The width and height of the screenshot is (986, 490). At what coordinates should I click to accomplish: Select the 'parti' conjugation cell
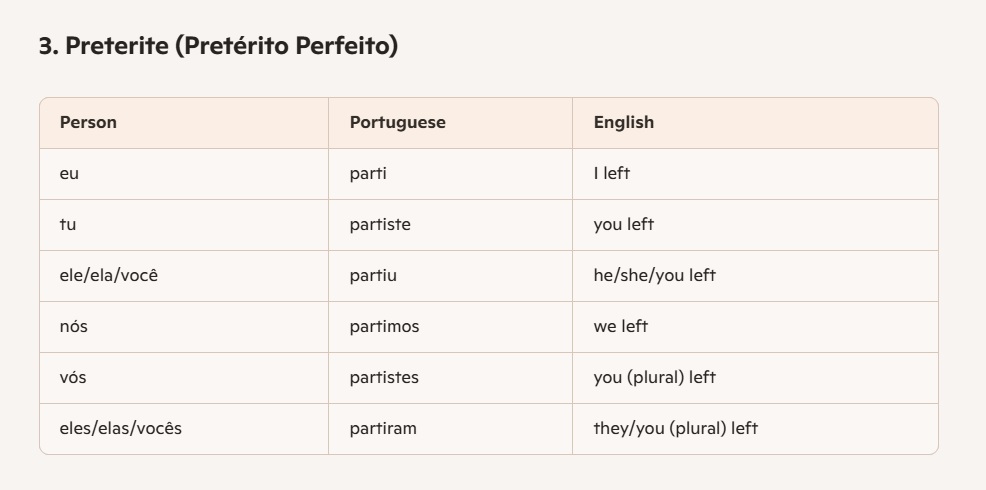click(x=368, y=173)
